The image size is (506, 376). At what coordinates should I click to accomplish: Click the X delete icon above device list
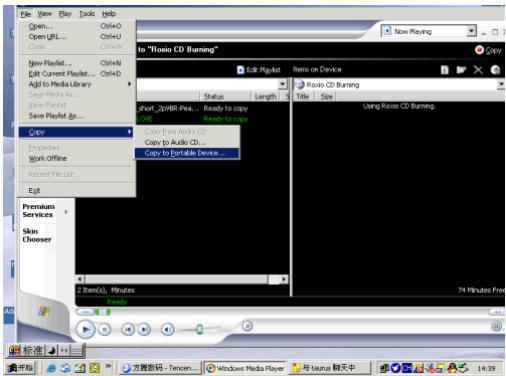tap(478, 70)
